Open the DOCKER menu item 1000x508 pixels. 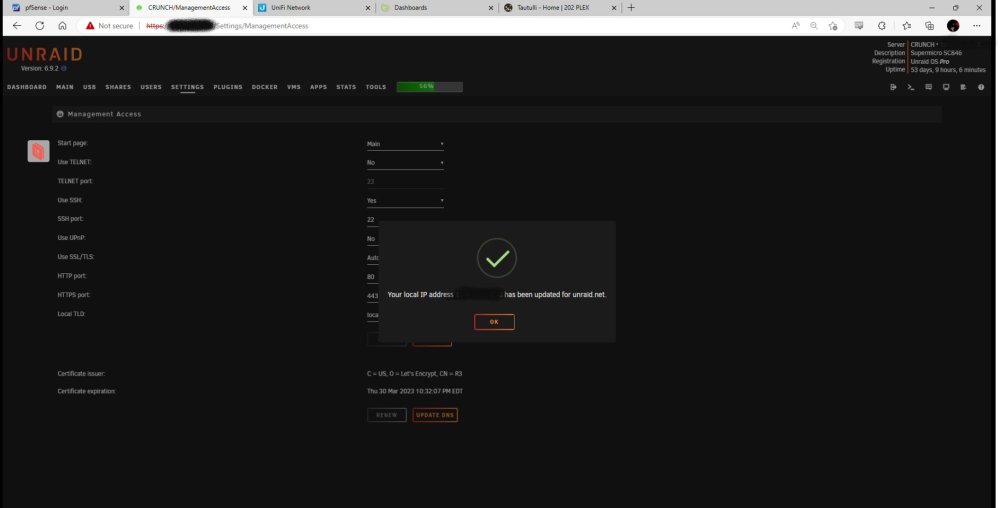coord(265,87)
